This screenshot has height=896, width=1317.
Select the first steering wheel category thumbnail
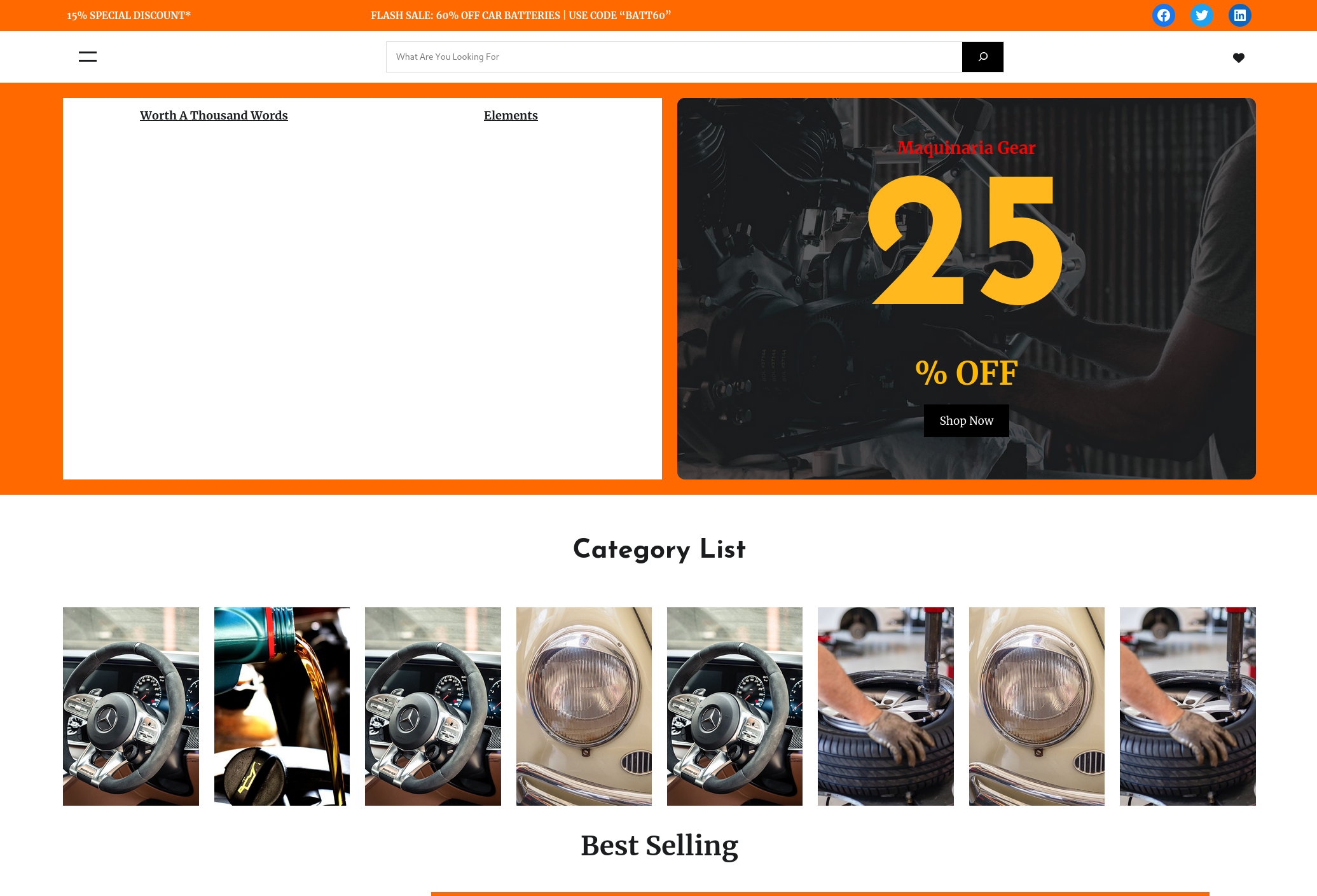pos(131,706)
